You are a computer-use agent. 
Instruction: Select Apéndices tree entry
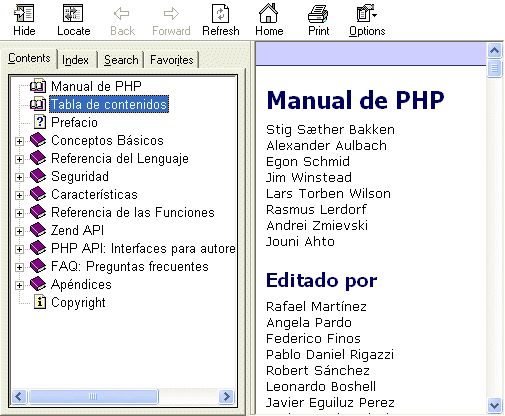click(81, 284)
